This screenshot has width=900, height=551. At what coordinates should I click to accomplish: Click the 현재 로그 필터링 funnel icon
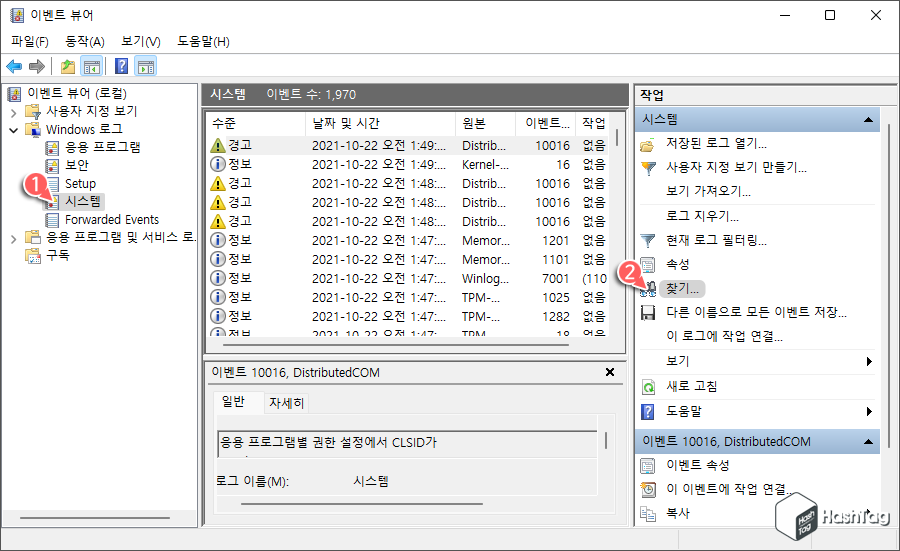[647, 241]
